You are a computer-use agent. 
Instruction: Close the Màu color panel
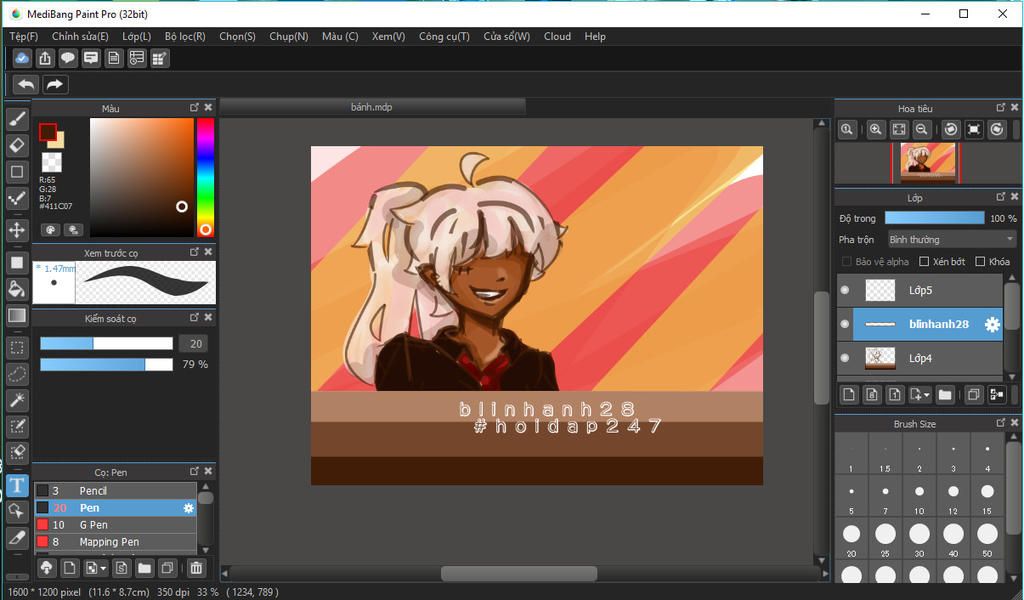(208, 107)
